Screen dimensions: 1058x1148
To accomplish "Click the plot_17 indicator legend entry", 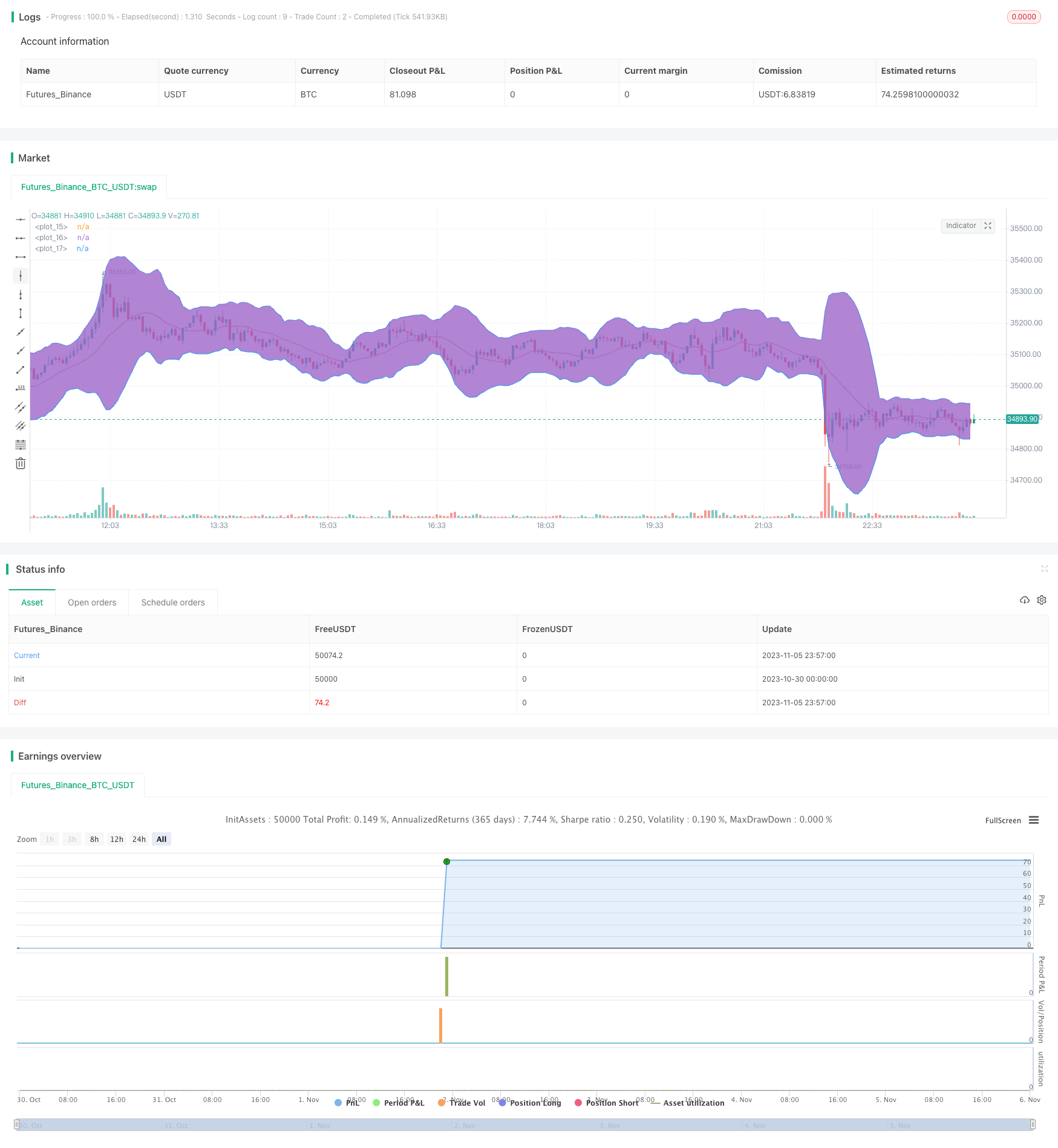I will click(x=62, y=249).
